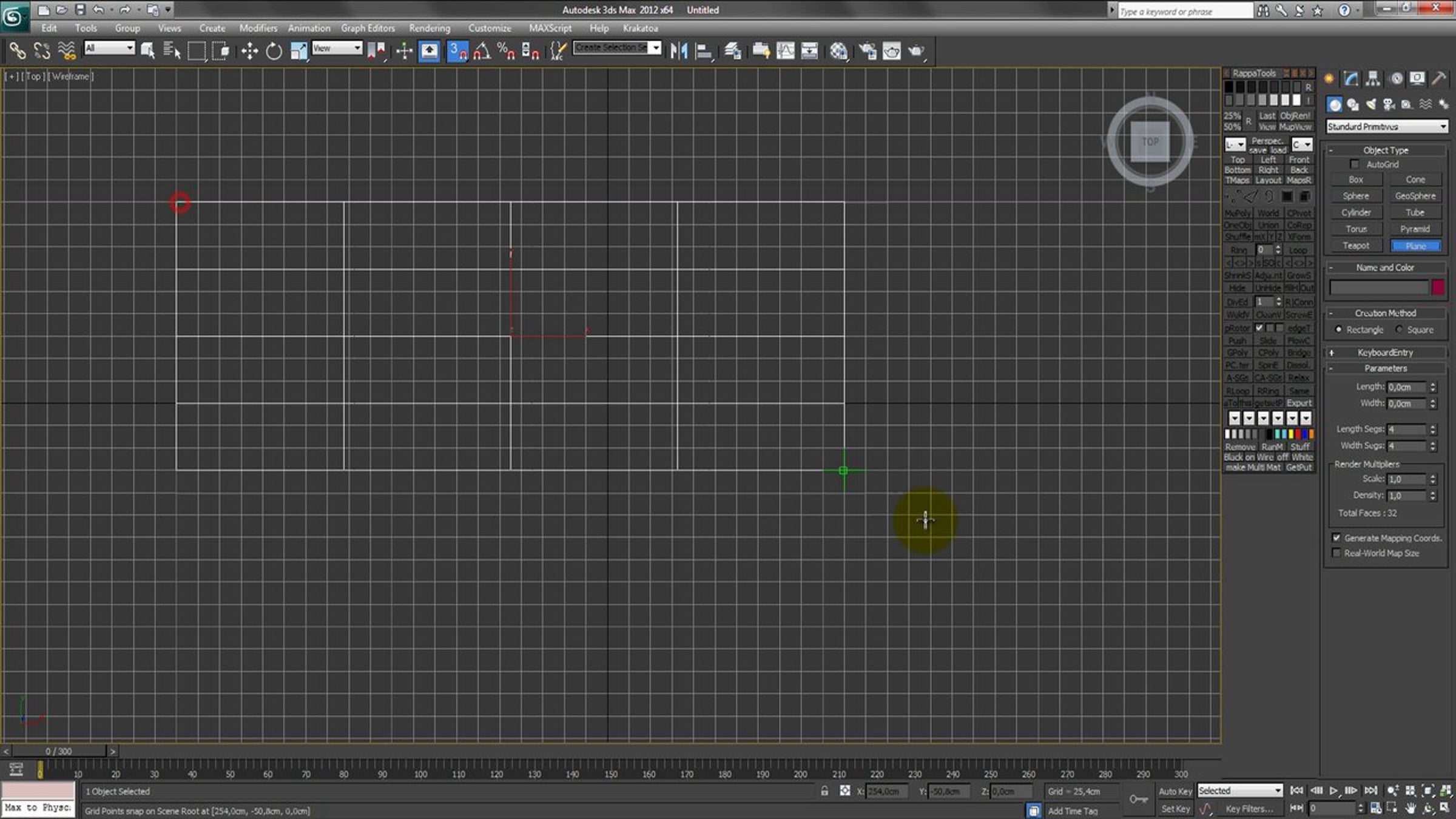
Task: Uncheck Generate Mapping Coords
Action: pyautogui.click(x=1336, y=538)
